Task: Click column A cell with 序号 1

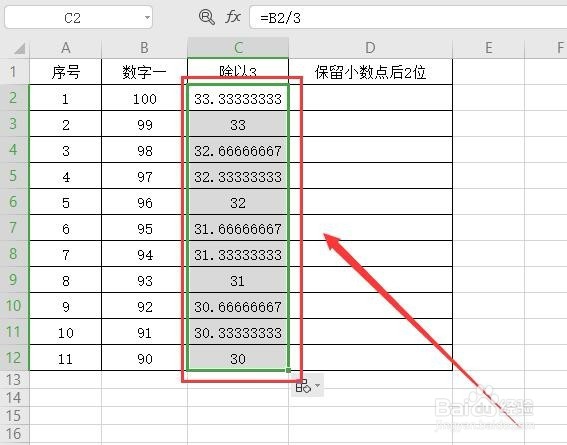Action: [x=65, y=98]
